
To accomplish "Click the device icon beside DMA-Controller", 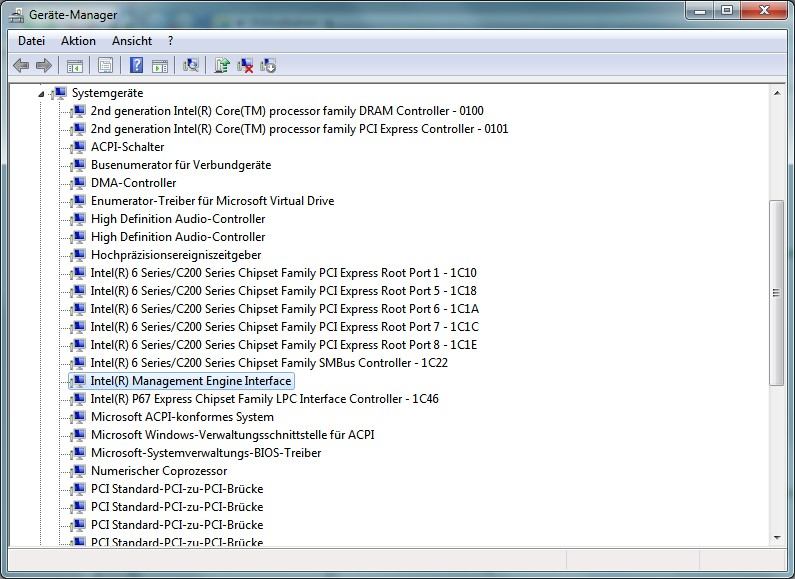I will click(79, 183).
